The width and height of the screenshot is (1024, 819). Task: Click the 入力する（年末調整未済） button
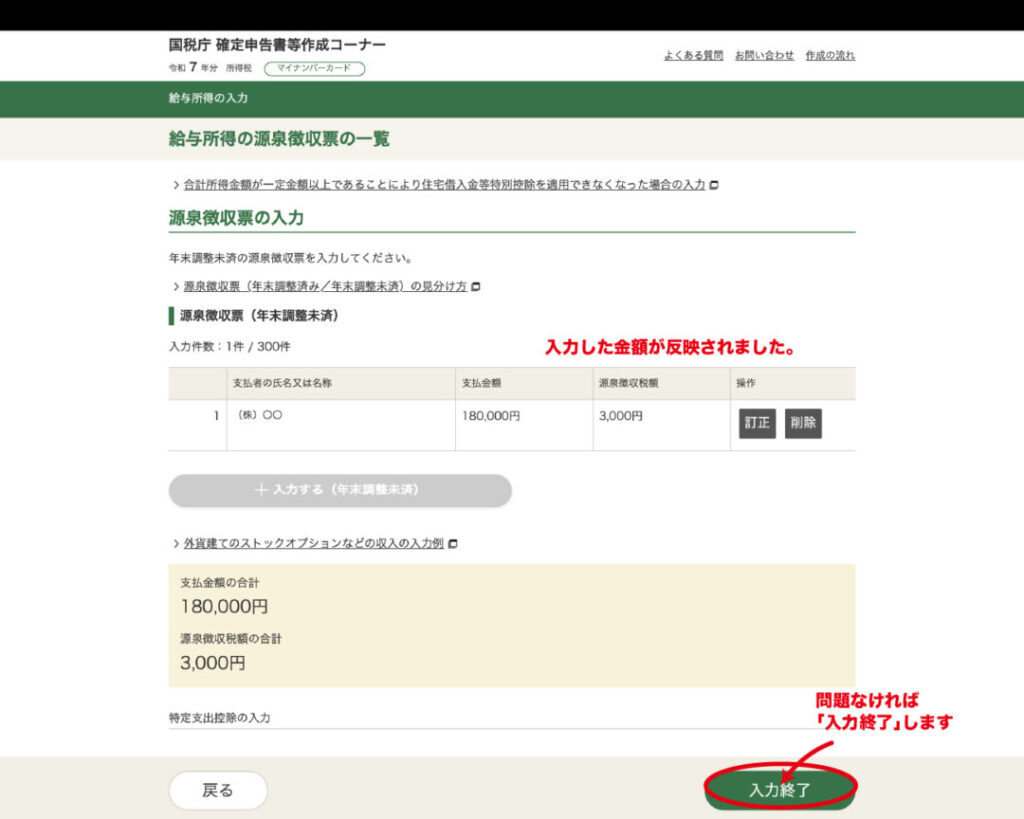pos(340,491)
